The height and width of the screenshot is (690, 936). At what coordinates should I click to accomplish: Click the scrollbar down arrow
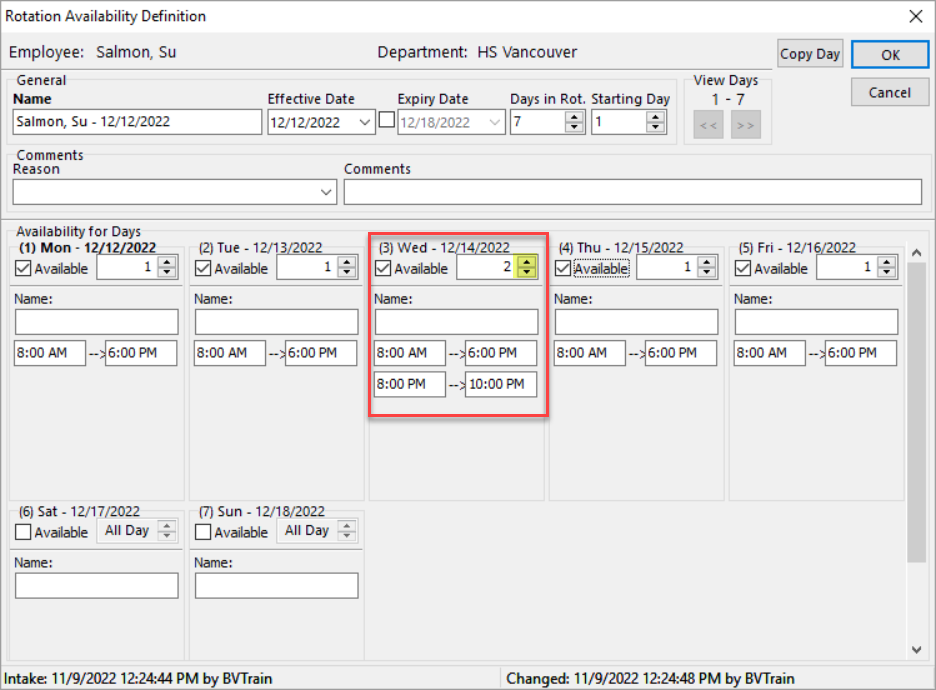pyautogui.click(x=917, y=648)
